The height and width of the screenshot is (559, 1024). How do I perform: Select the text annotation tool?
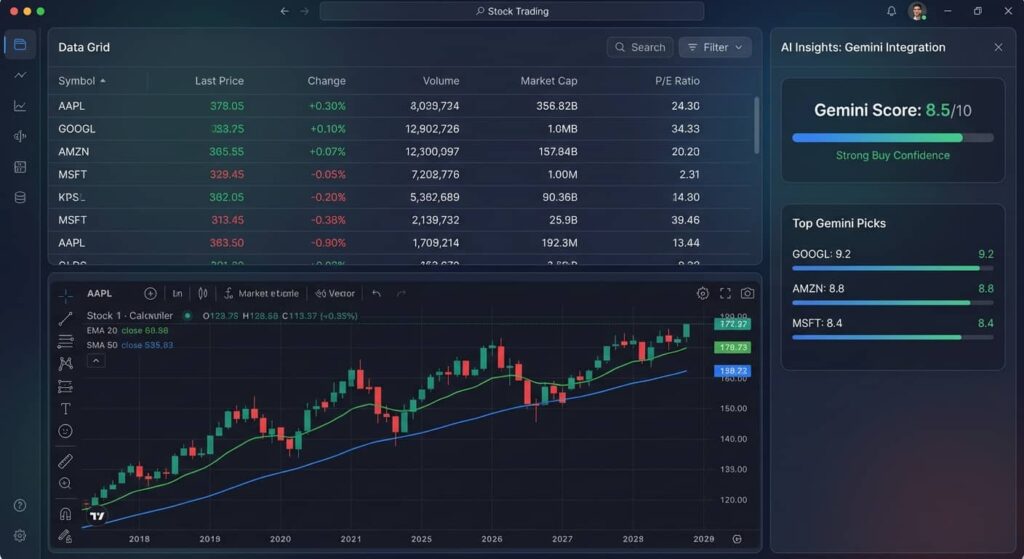click(x=65, y=409)
